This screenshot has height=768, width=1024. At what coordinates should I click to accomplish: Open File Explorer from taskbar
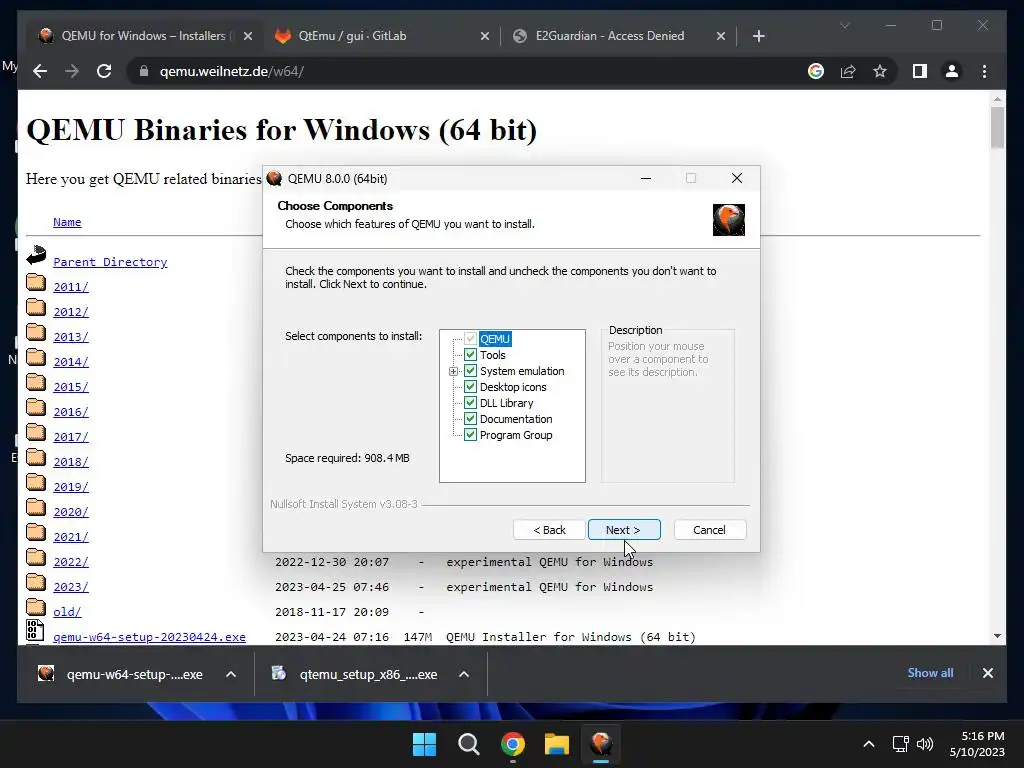(x=557, y=744)
